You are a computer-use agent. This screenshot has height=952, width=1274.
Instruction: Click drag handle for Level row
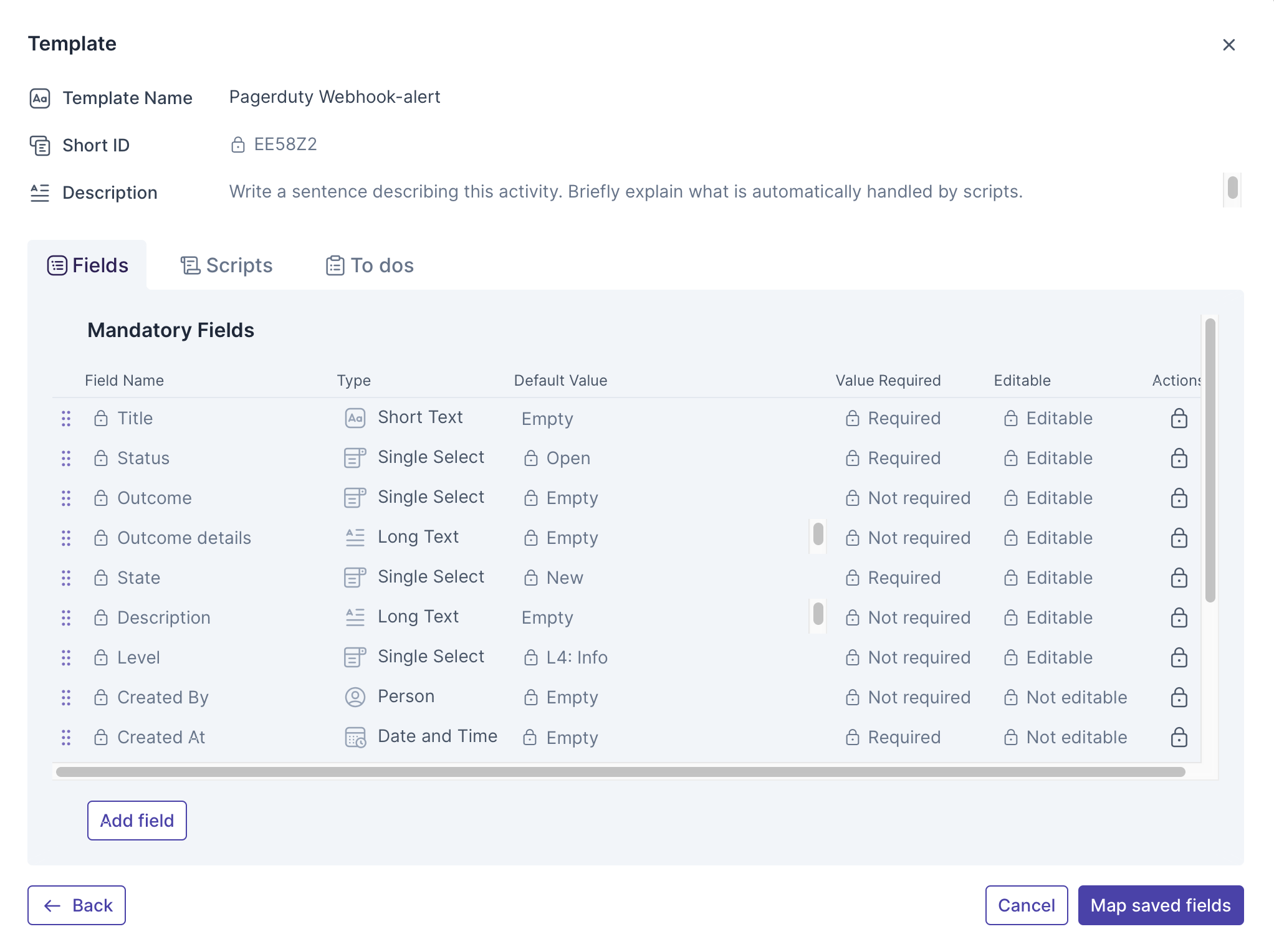66,658
